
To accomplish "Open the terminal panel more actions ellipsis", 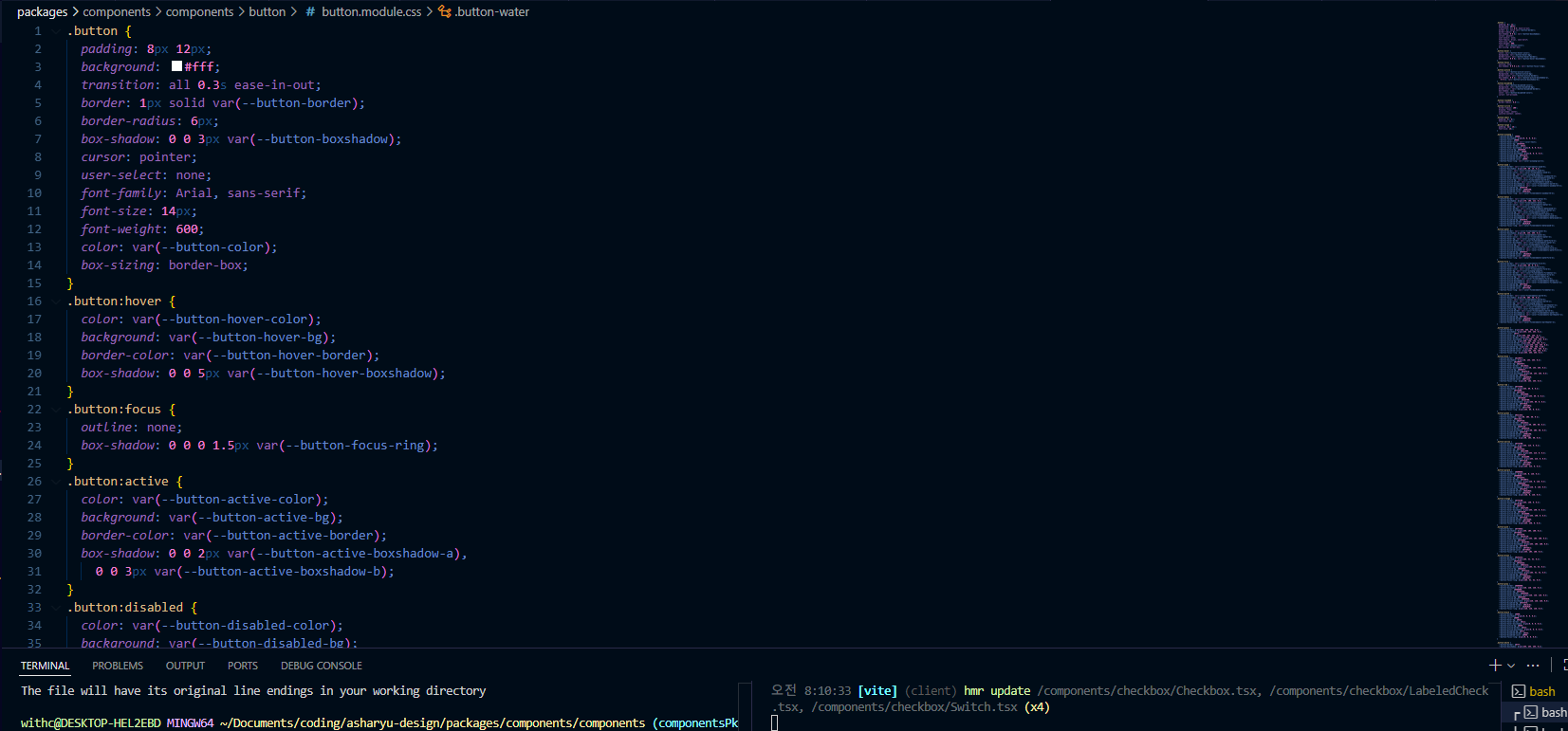I will coord(1533,666).
